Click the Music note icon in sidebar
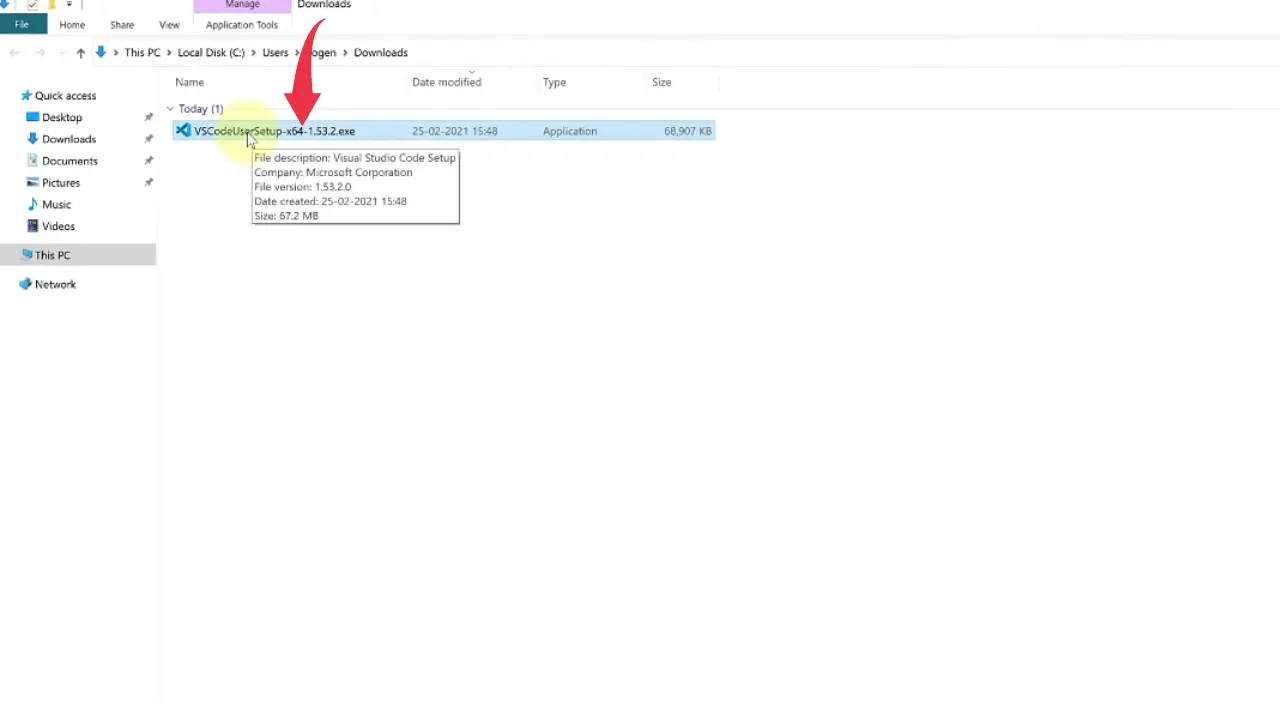The height and width of the screenshot is (720, 1280). click(33, 204)
